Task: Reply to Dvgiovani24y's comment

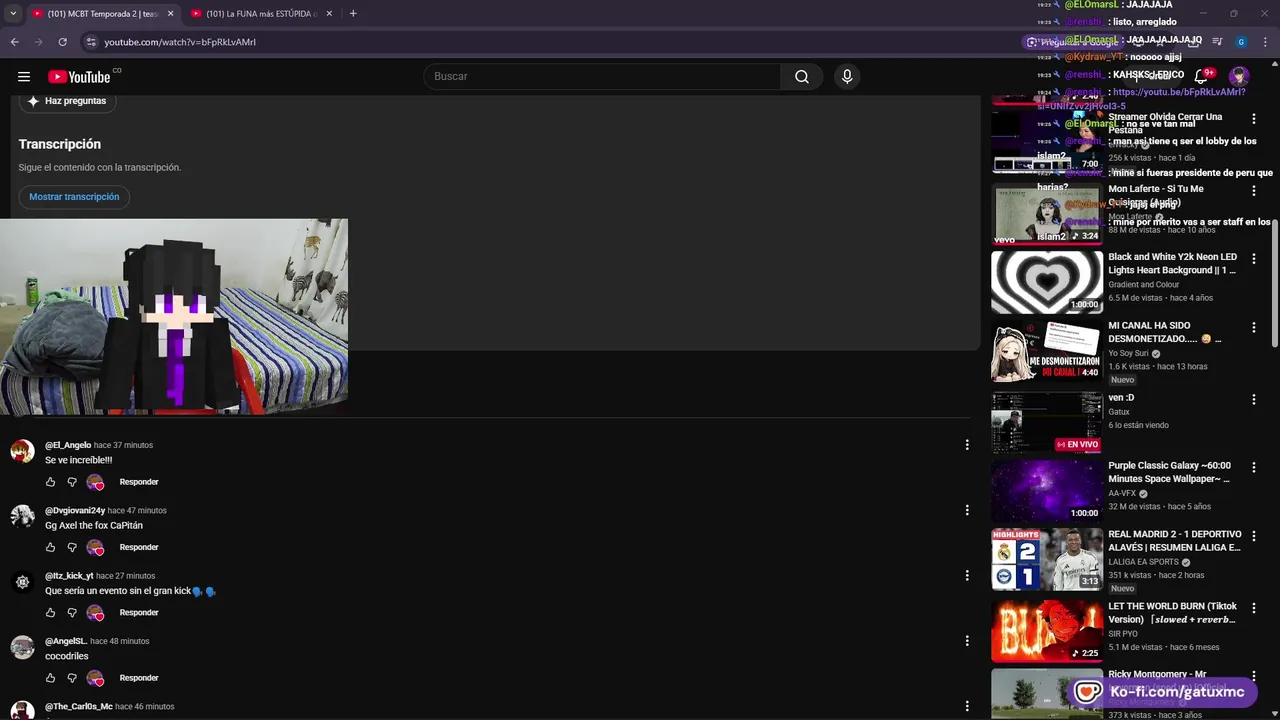Action: tap(139, 547)
